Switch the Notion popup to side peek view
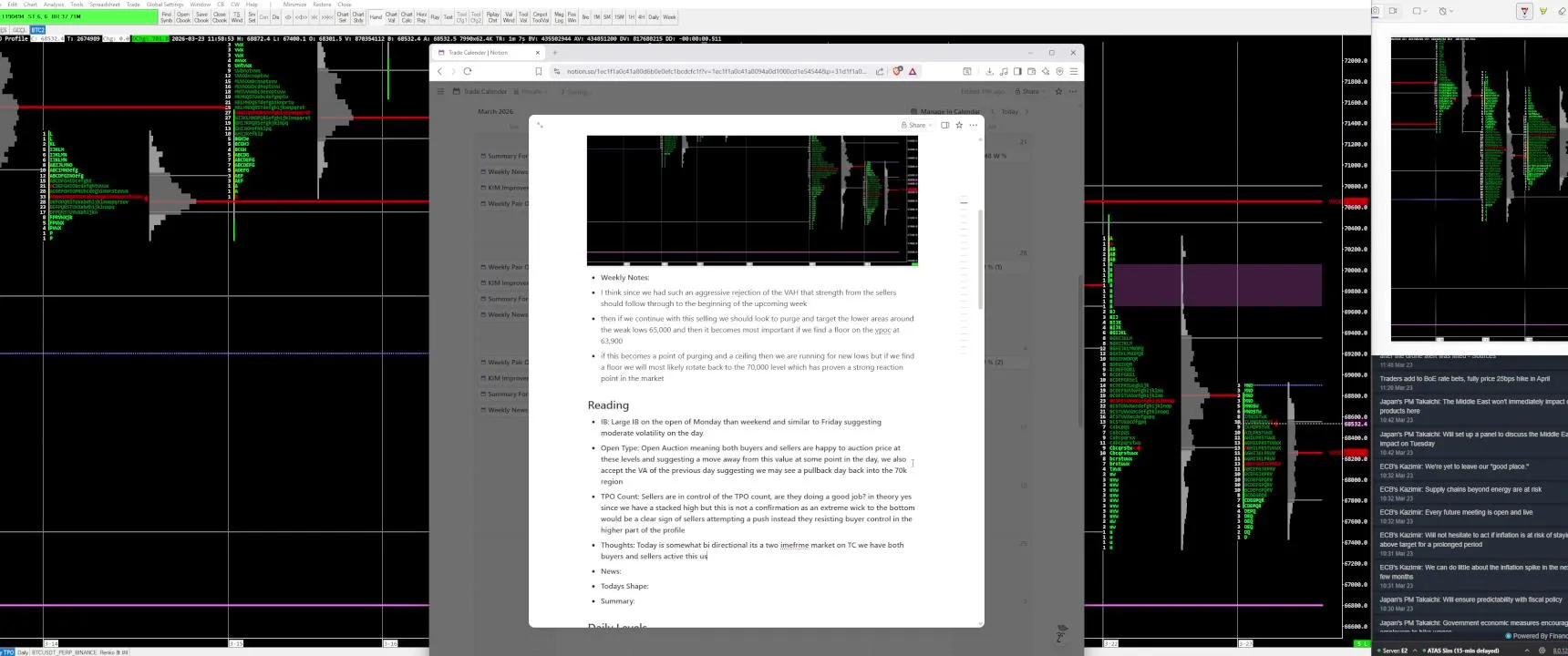Viewport: 1568px width, 656px height. pyautogui.click(x=945, y=125)
